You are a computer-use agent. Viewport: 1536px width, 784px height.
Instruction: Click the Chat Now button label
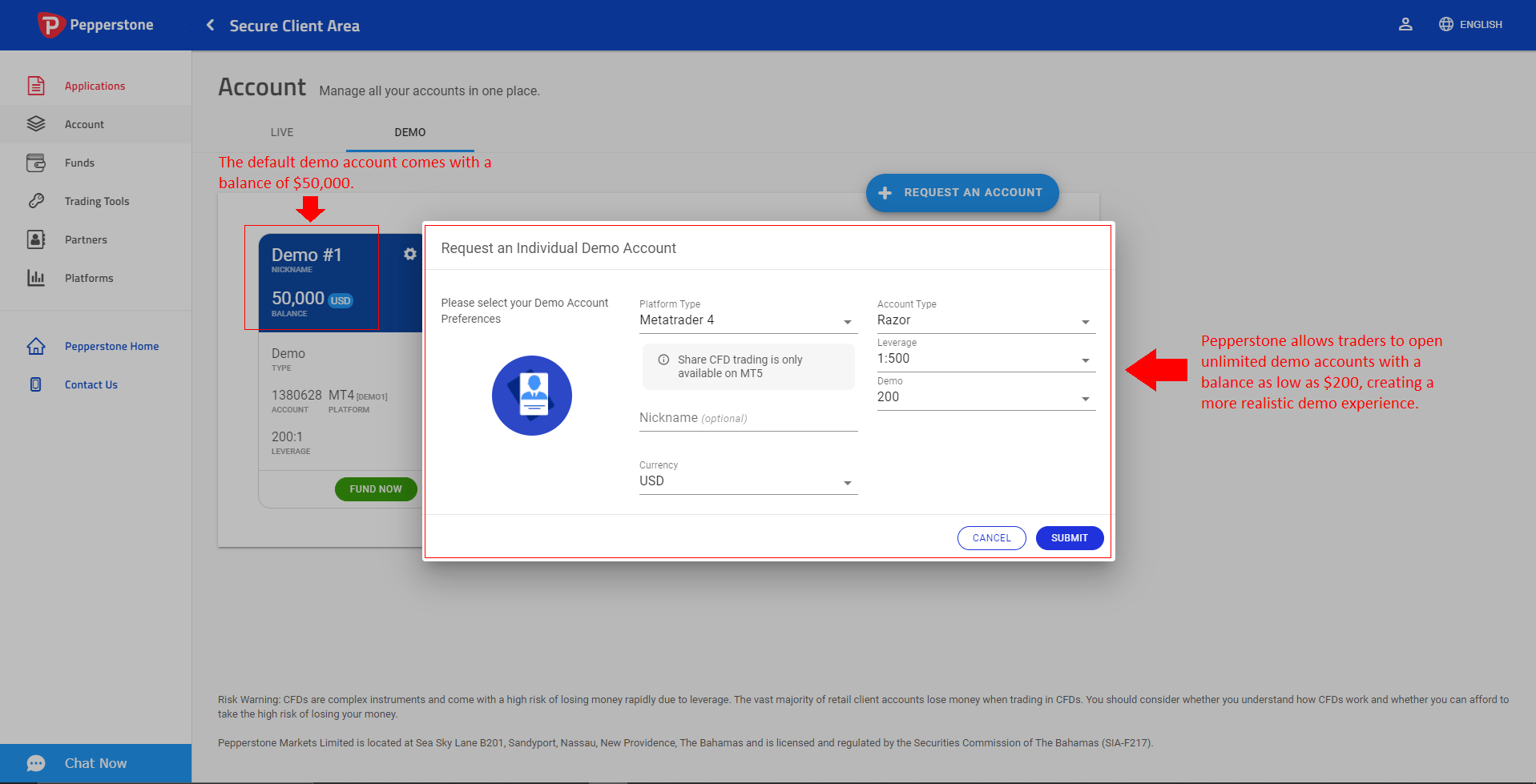[x=96, y=763]
